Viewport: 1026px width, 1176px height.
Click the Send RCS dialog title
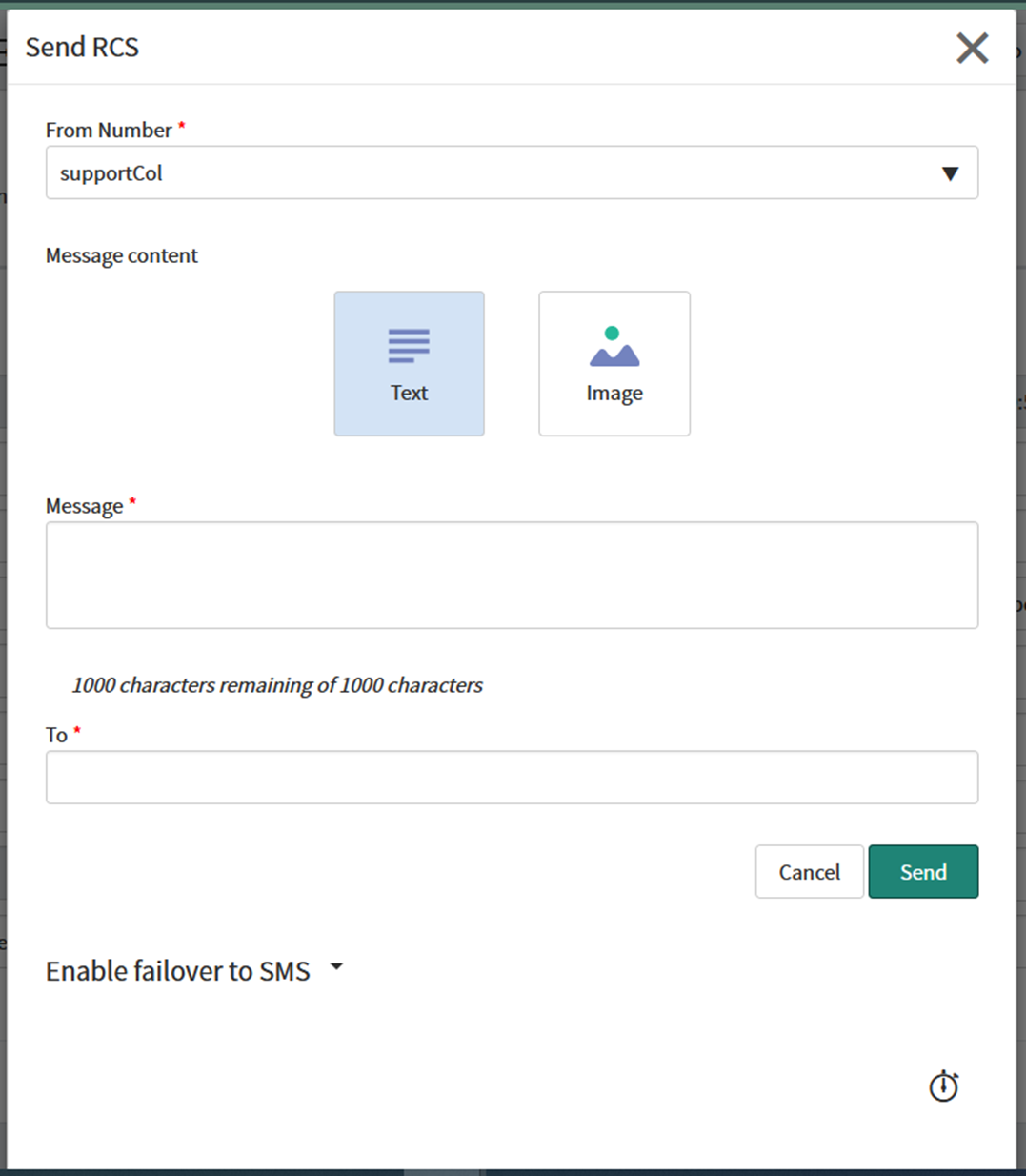click(82, 48)
